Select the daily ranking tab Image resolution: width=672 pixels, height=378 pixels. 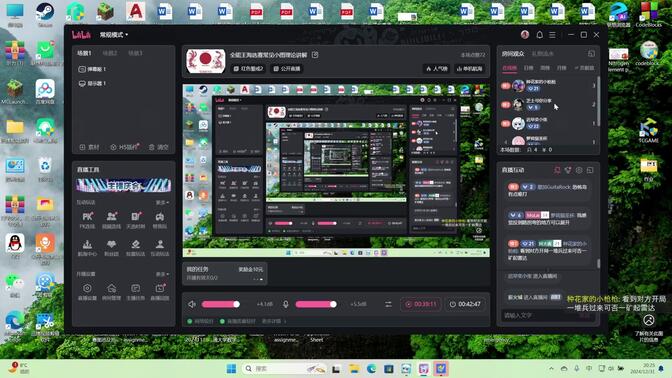[x=528, y=68]
